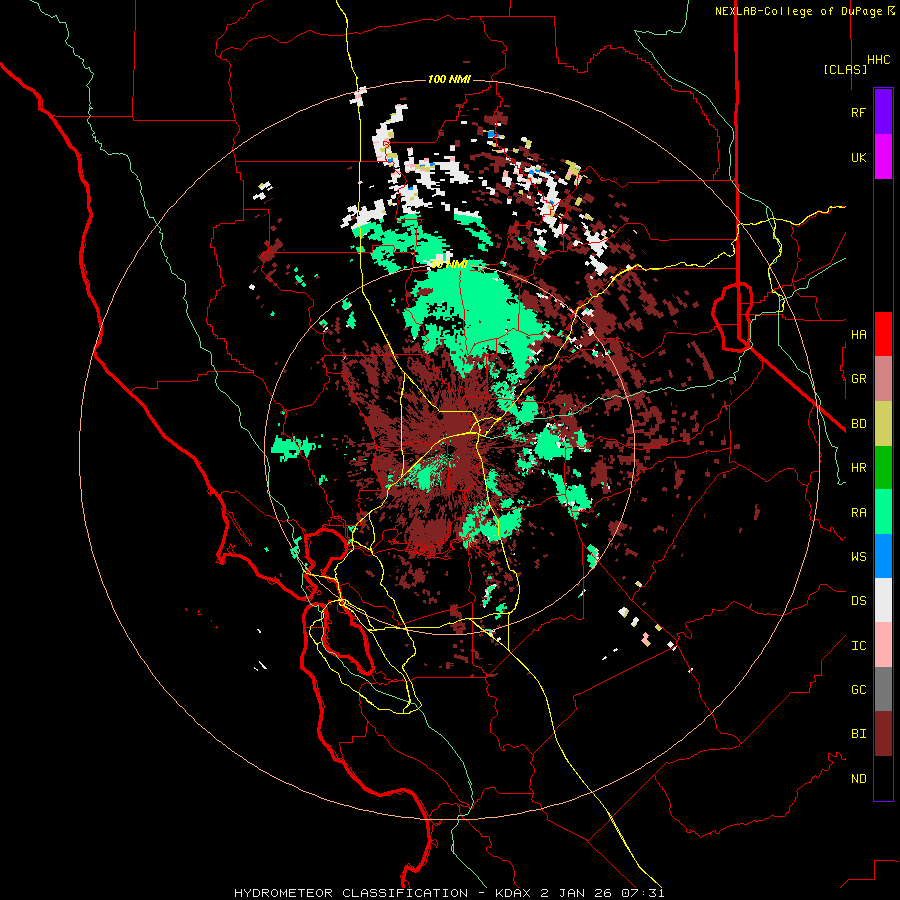Click the GR pink-brown legend swatch
The image size is (900, 900).
click(883, 379)
